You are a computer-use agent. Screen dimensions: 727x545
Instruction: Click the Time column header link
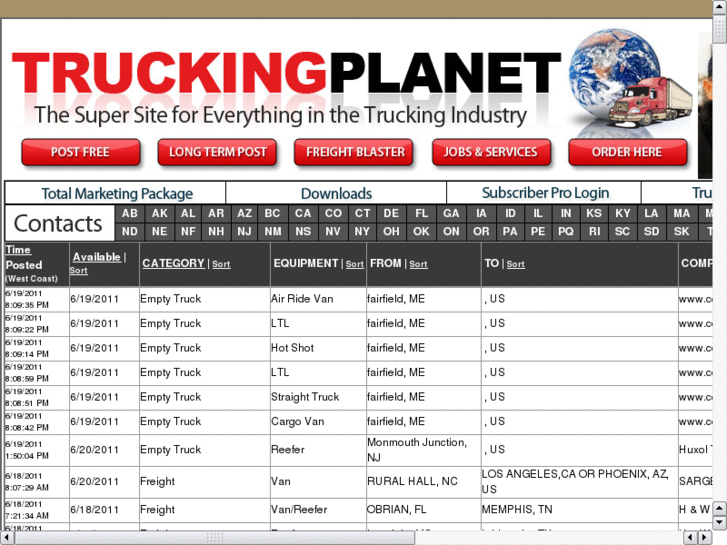click(x=18, y=250)
